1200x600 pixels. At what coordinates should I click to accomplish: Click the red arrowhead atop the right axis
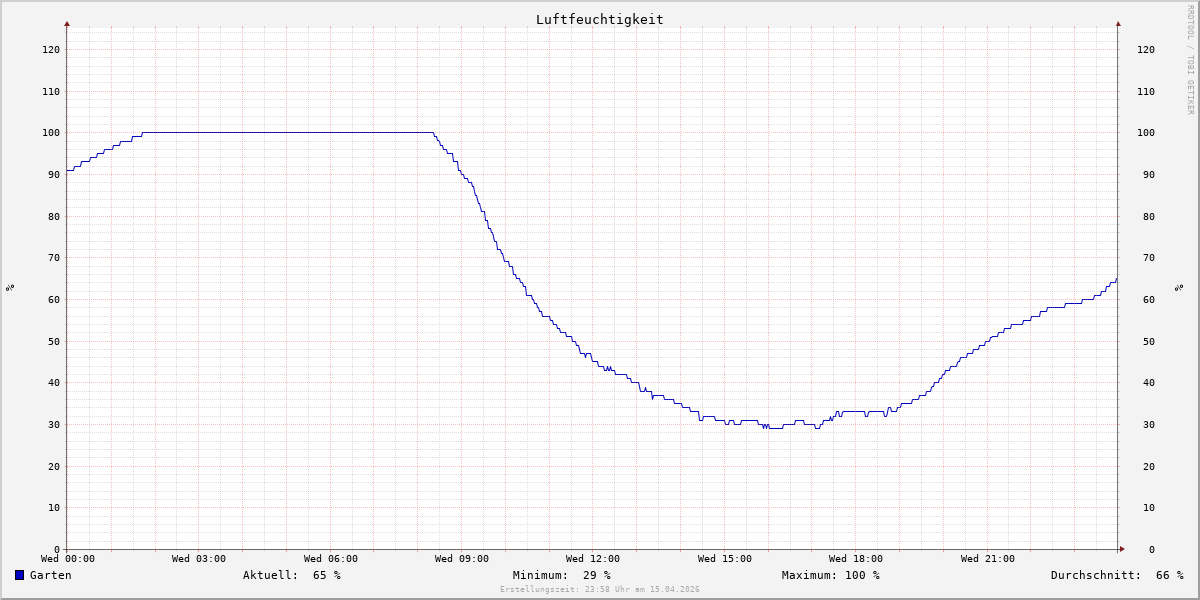(1118, 23)
